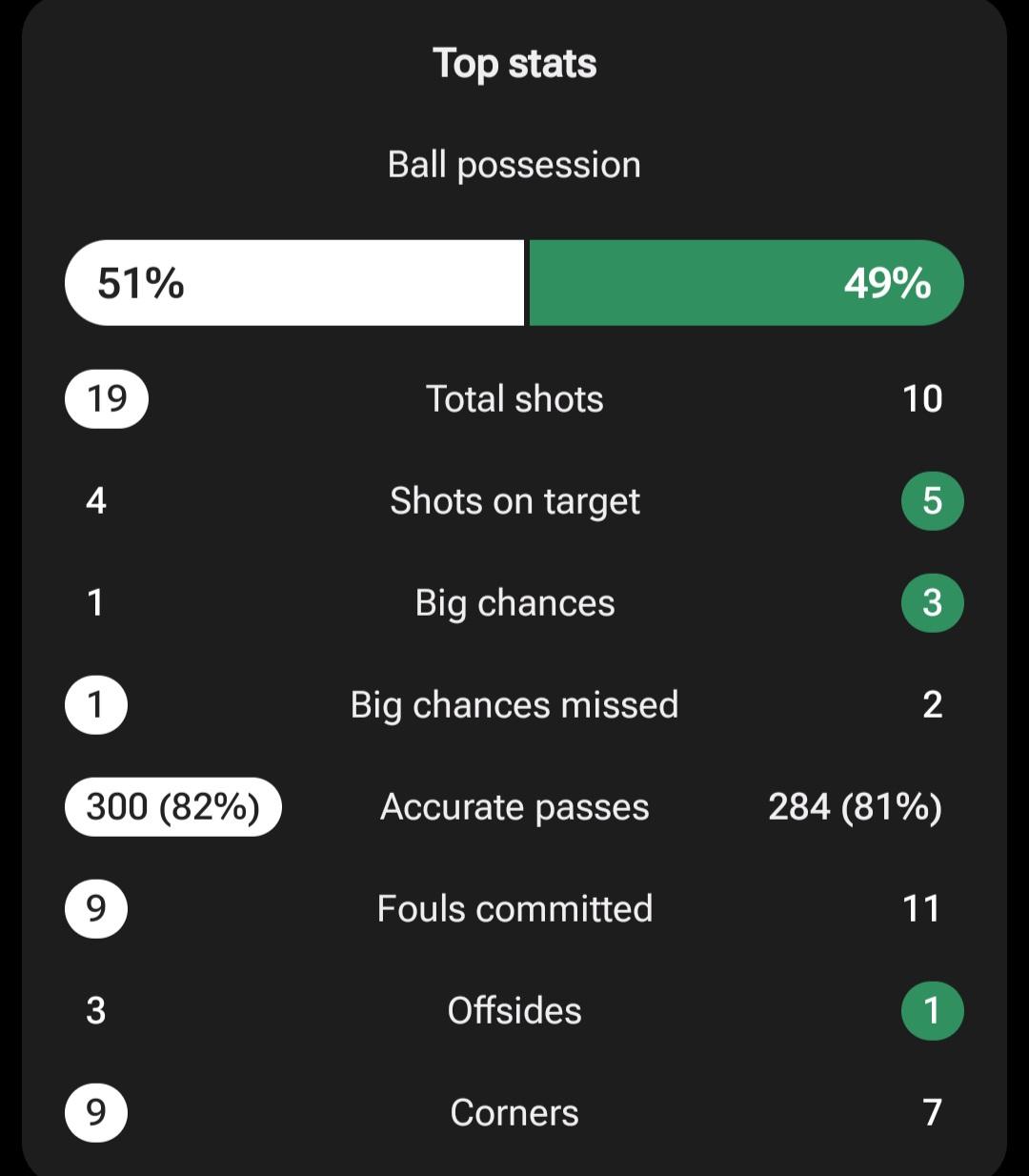The width and height of the screenshot is (1029, 1176).
Task: Click the green 49% possession bar segment
Action: (x=745, y=283)
